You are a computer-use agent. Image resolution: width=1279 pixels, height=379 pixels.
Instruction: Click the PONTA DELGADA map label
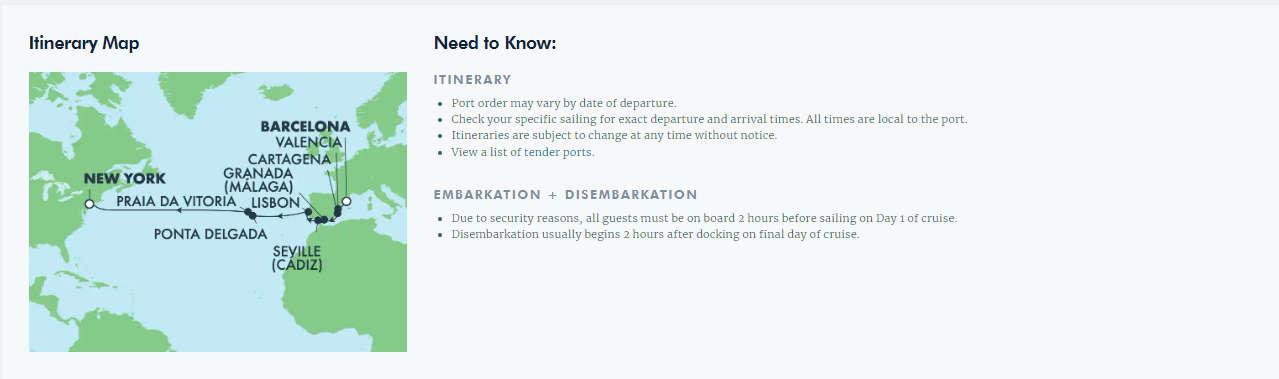click(210, 235)
